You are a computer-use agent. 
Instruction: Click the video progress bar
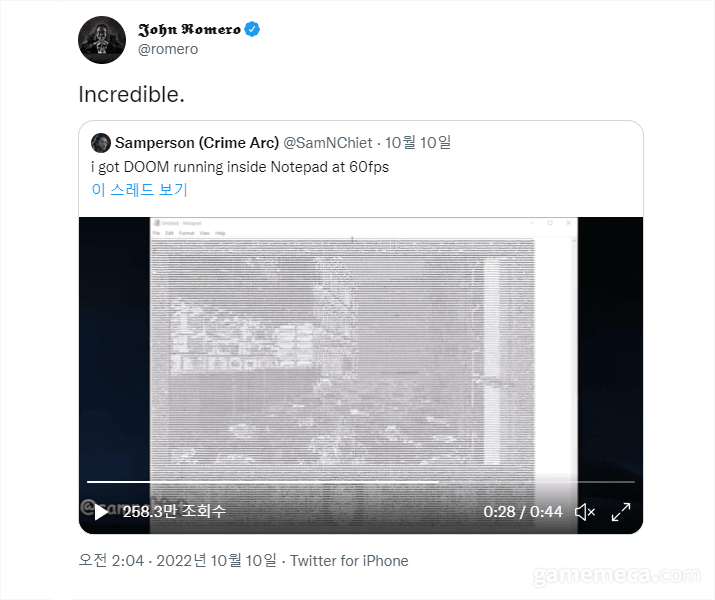click(361, 481)
